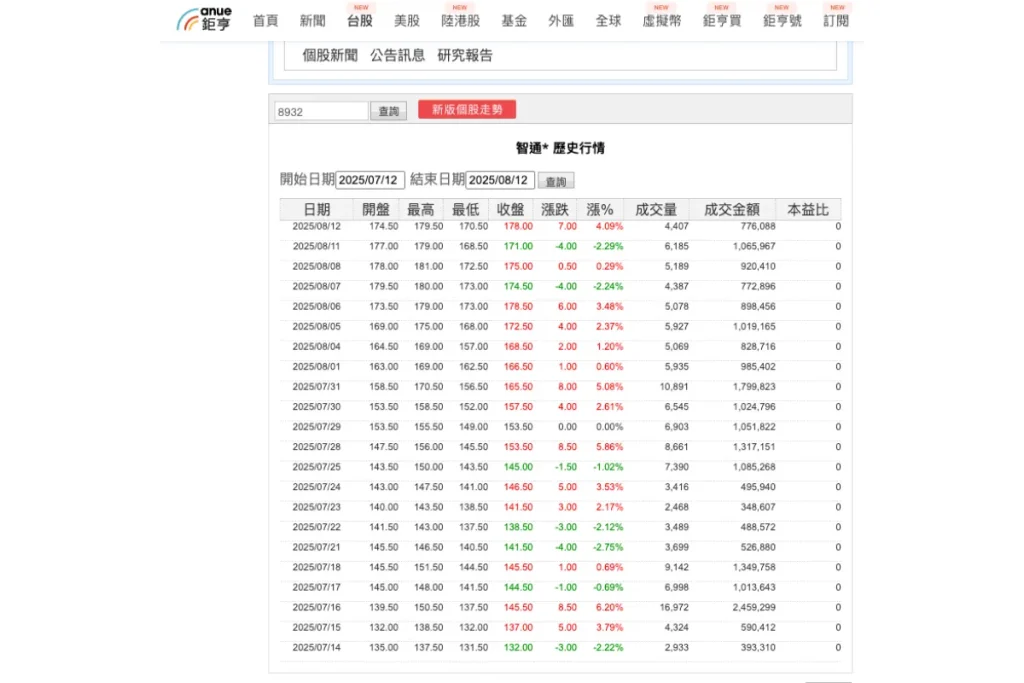Click the -0.69% change value

(608, 588)
